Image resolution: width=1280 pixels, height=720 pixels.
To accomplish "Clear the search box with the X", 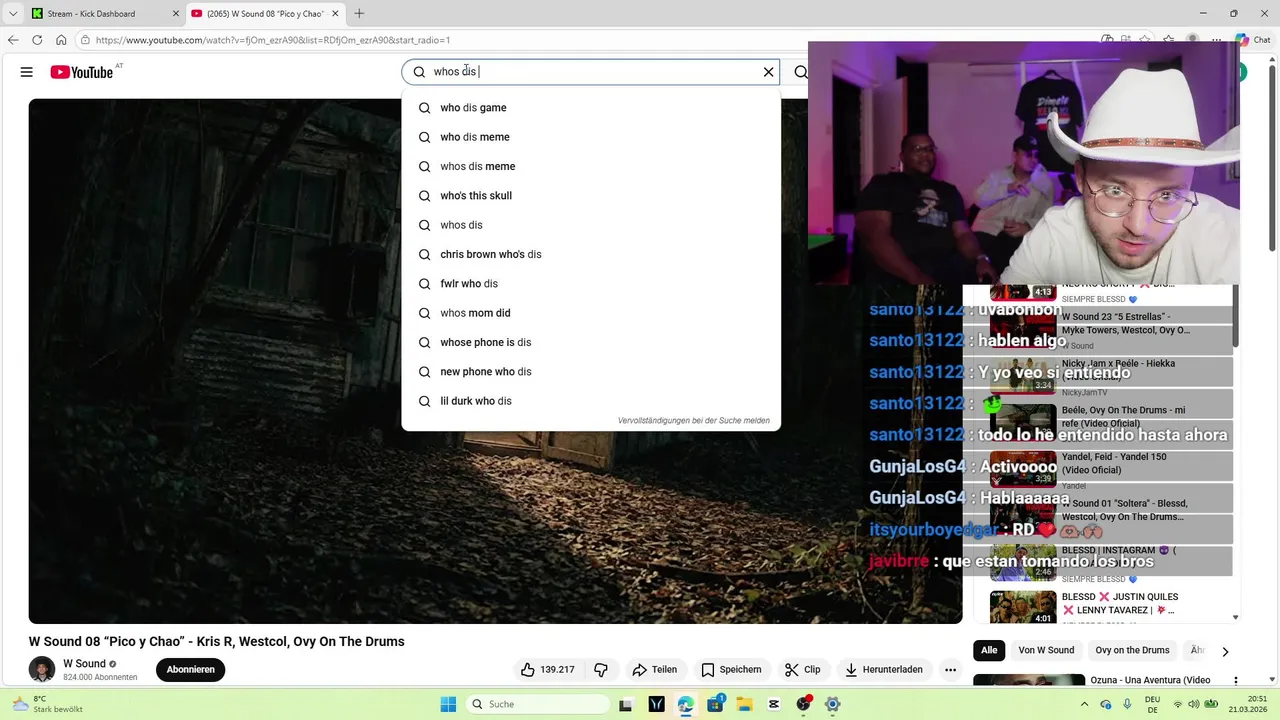I will (x=768, y=72).
